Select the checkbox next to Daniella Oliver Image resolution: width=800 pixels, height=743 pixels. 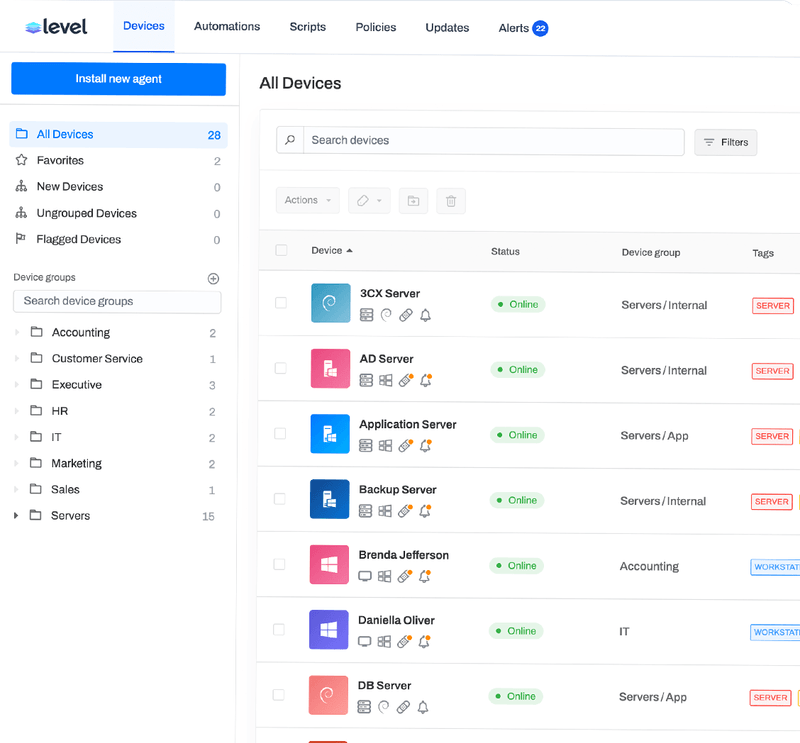click(281, 631)
